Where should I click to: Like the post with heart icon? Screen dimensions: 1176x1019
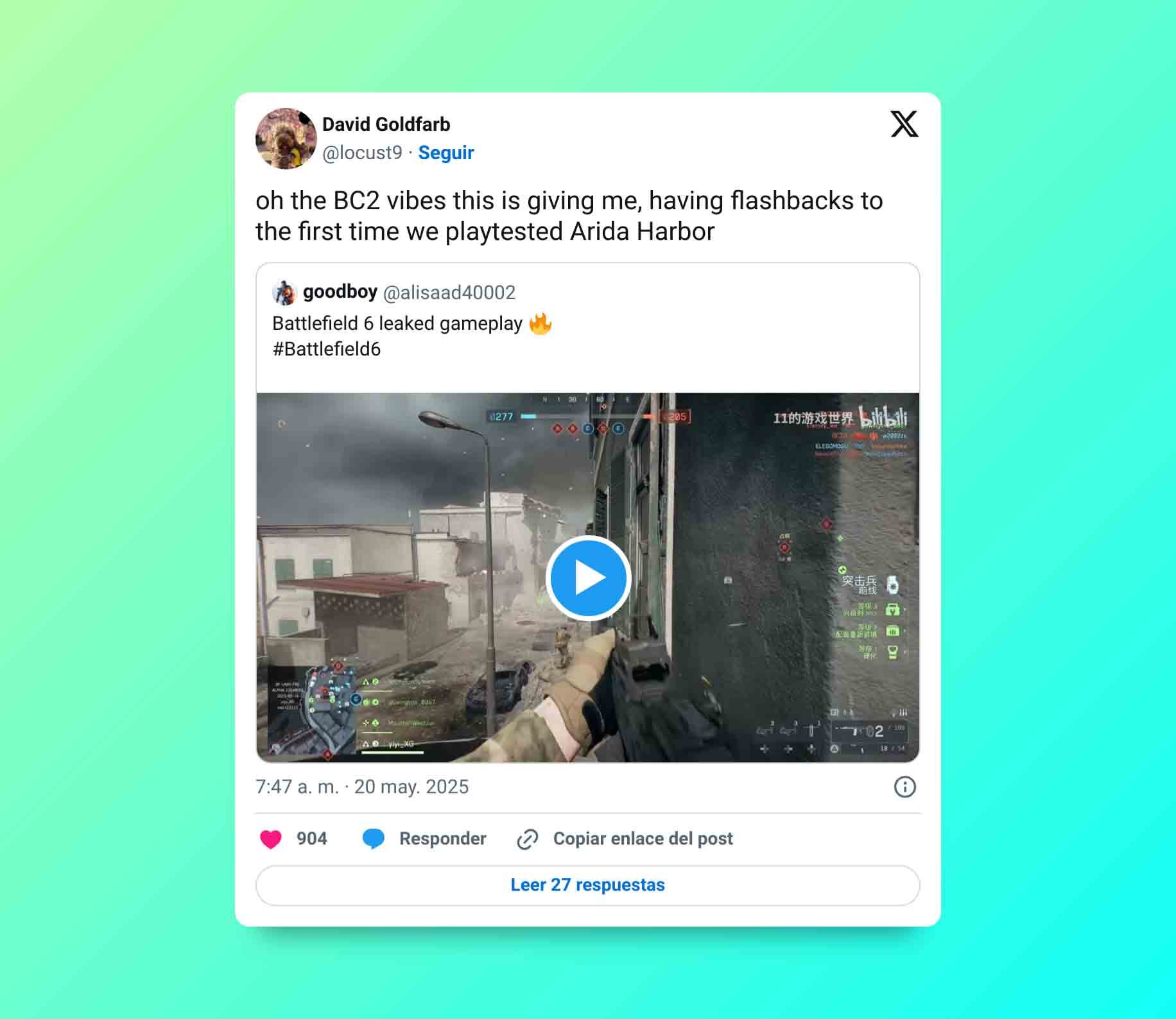click(271, 839)
